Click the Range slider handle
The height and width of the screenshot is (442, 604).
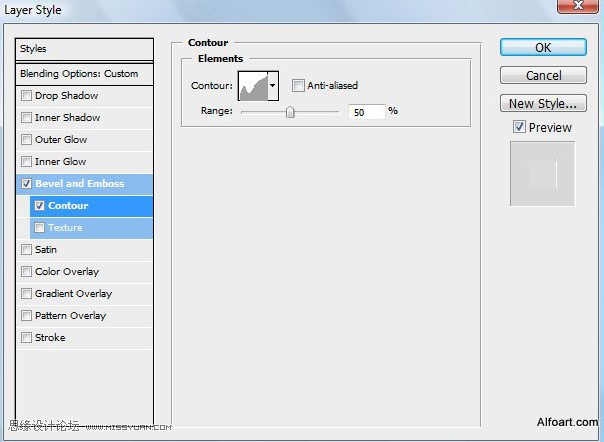click(x=290, y=112)
